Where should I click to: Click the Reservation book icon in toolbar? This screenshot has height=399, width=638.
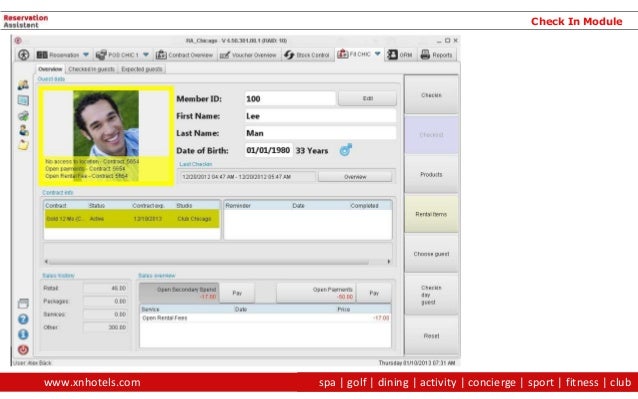[42, 55]
